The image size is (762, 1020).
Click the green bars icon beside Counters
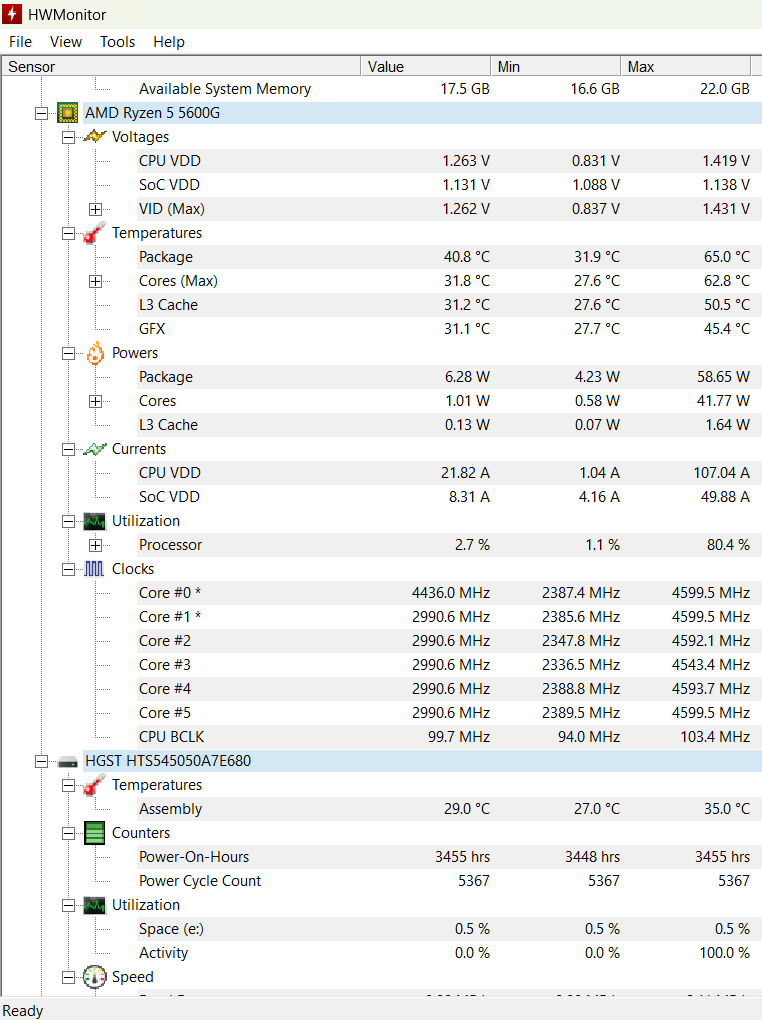coord(95,833)
